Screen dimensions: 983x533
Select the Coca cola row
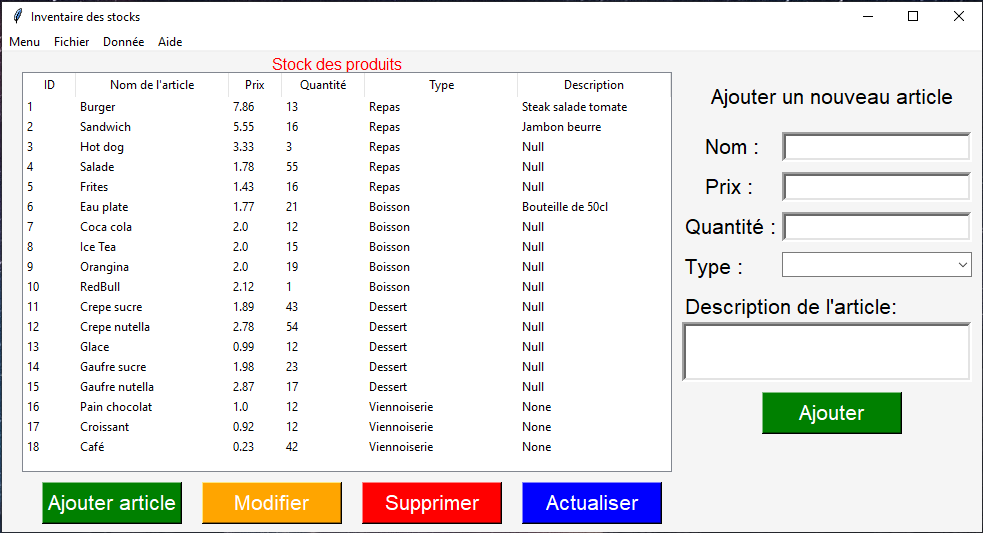click(x=347, y=227)
